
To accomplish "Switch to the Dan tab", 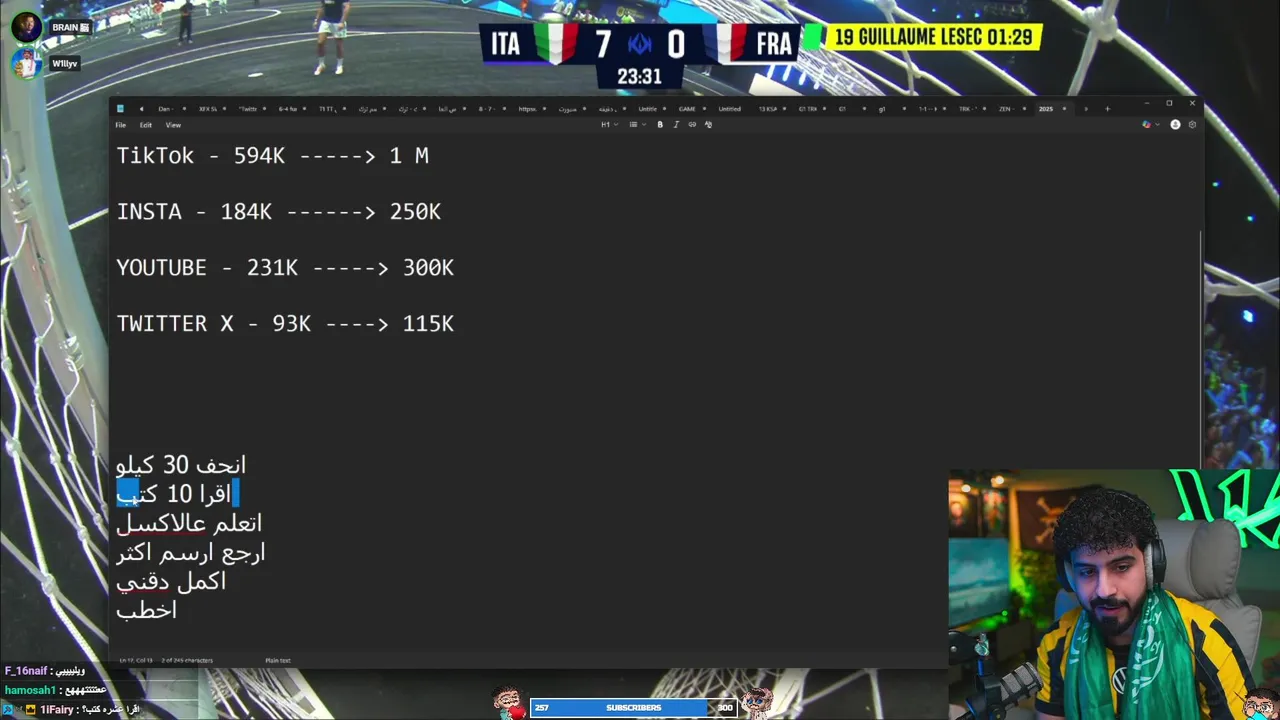I will click(x=164, y=108).
